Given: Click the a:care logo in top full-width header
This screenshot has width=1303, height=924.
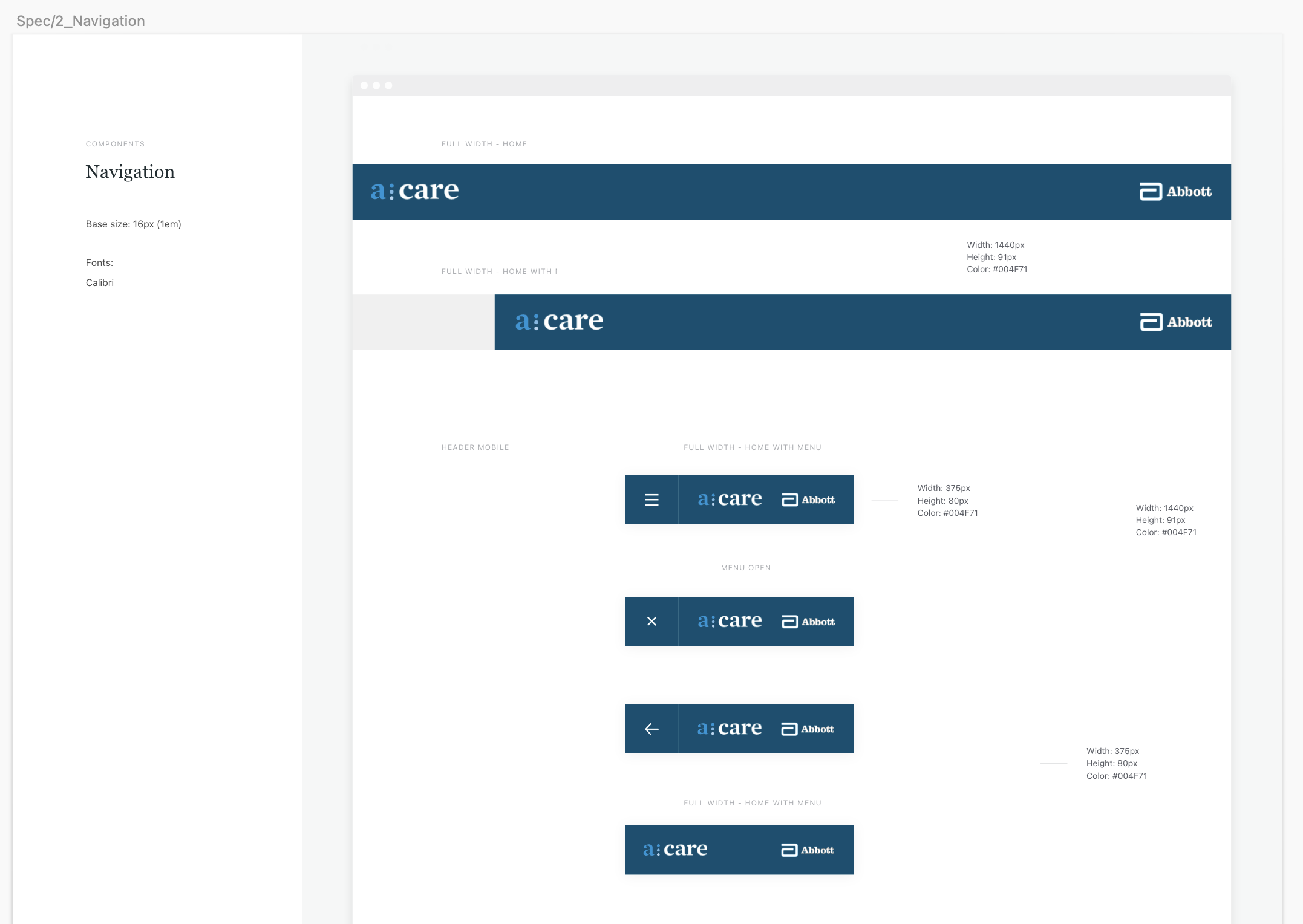Looking at the screenshot, I should pos(415,191).
